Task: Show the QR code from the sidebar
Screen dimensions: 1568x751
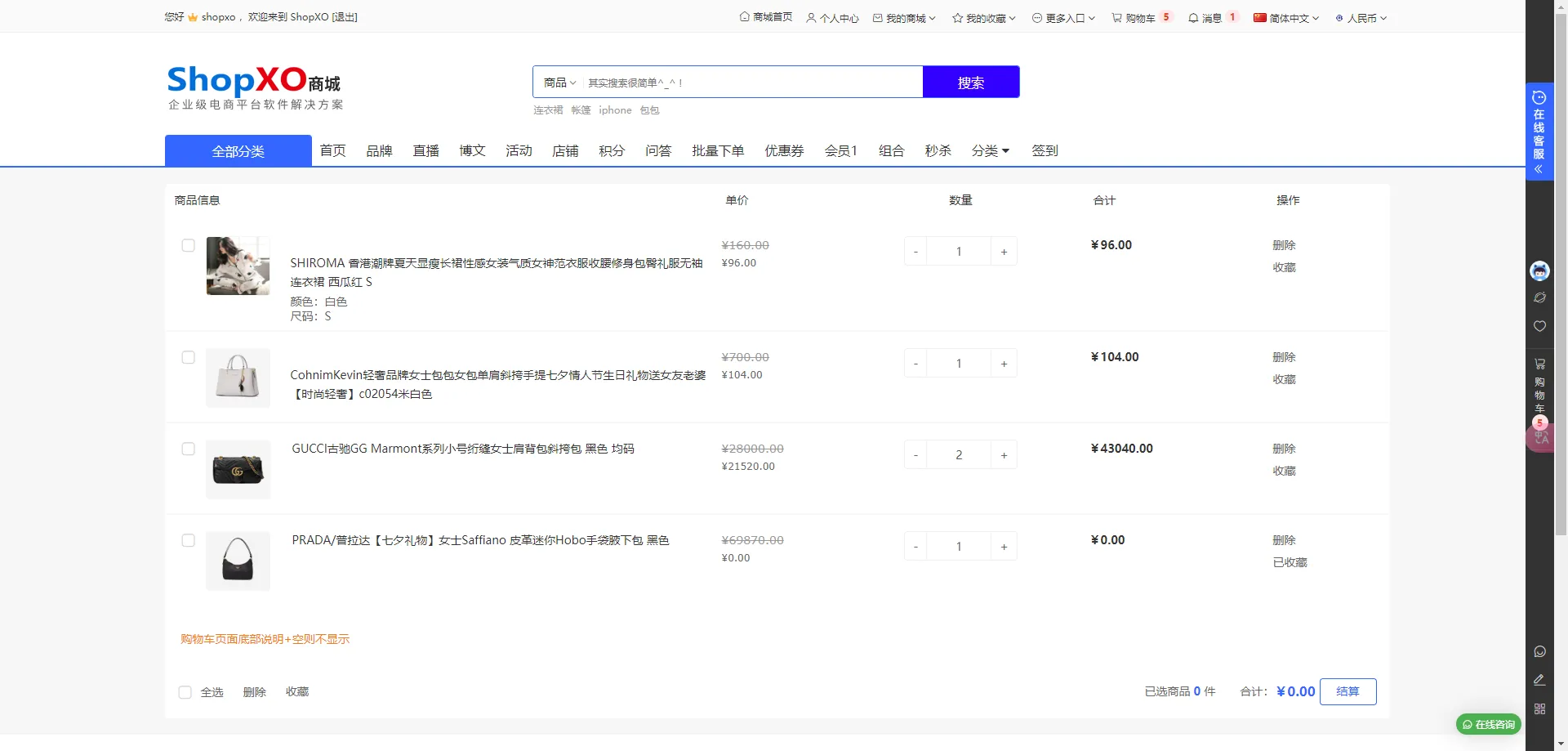Action: pyautogui.click(x=1539, y=709)
